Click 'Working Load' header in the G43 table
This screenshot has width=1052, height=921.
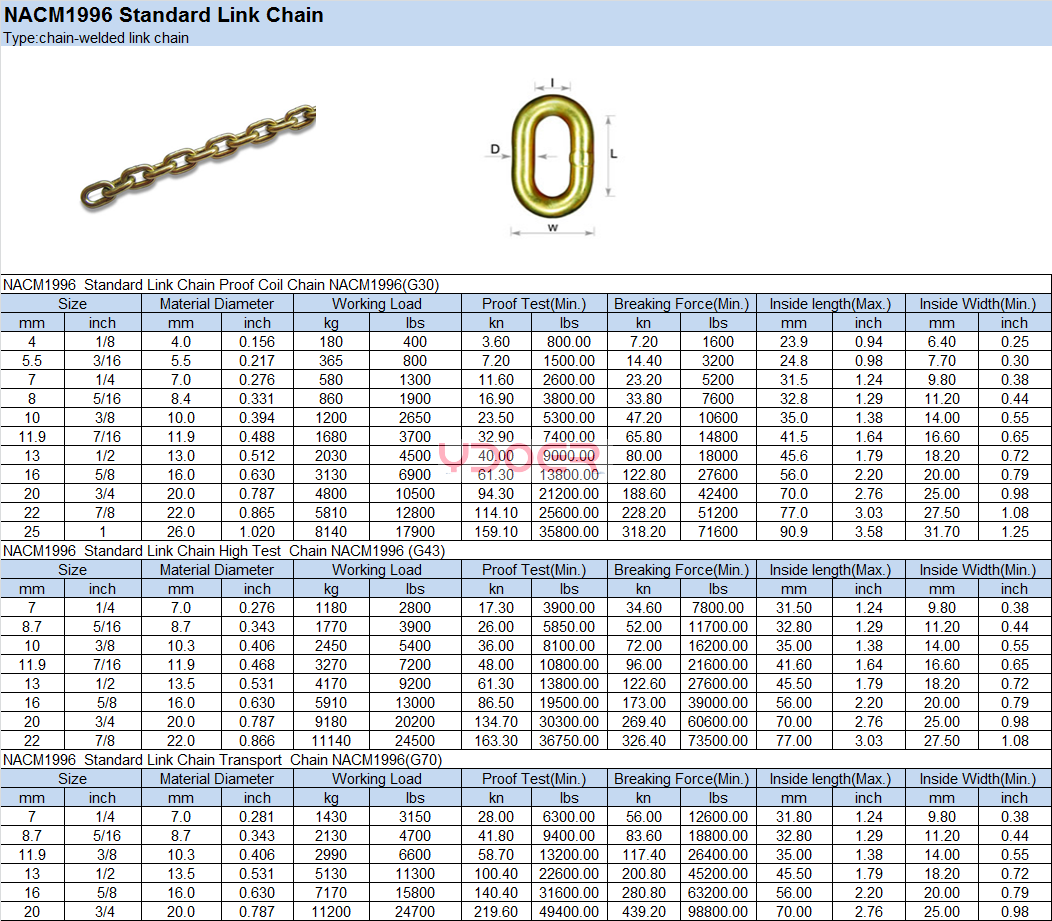(377, 570)
